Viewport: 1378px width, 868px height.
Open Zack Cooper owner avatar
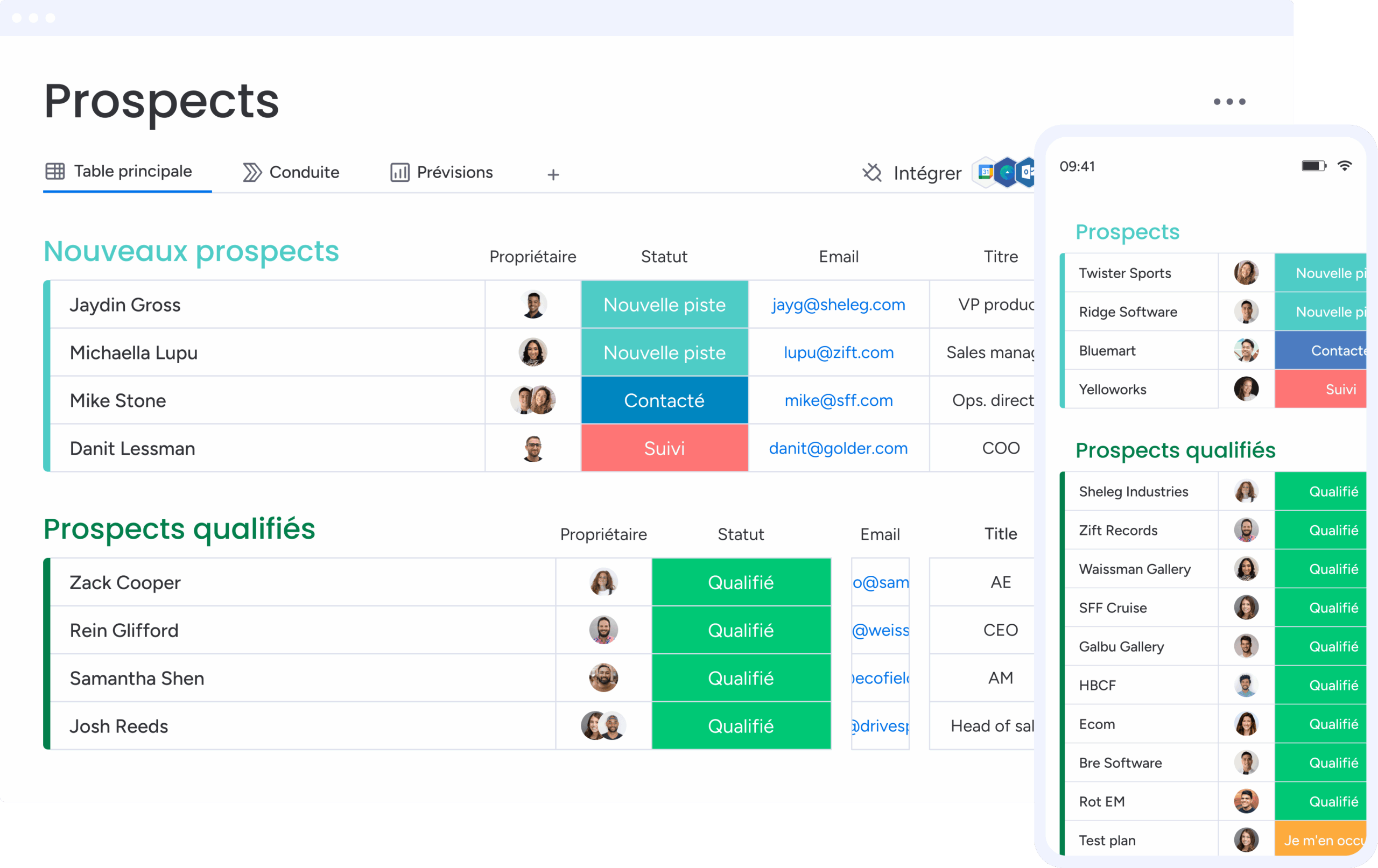tap(603, 582)
